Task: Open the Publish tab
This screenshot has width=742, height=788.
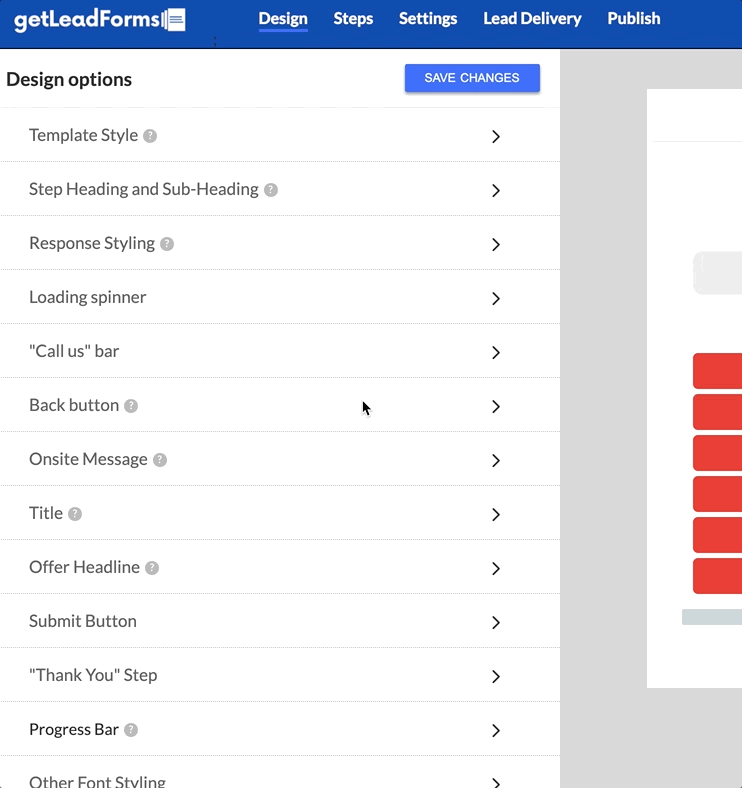Action: 634,19
